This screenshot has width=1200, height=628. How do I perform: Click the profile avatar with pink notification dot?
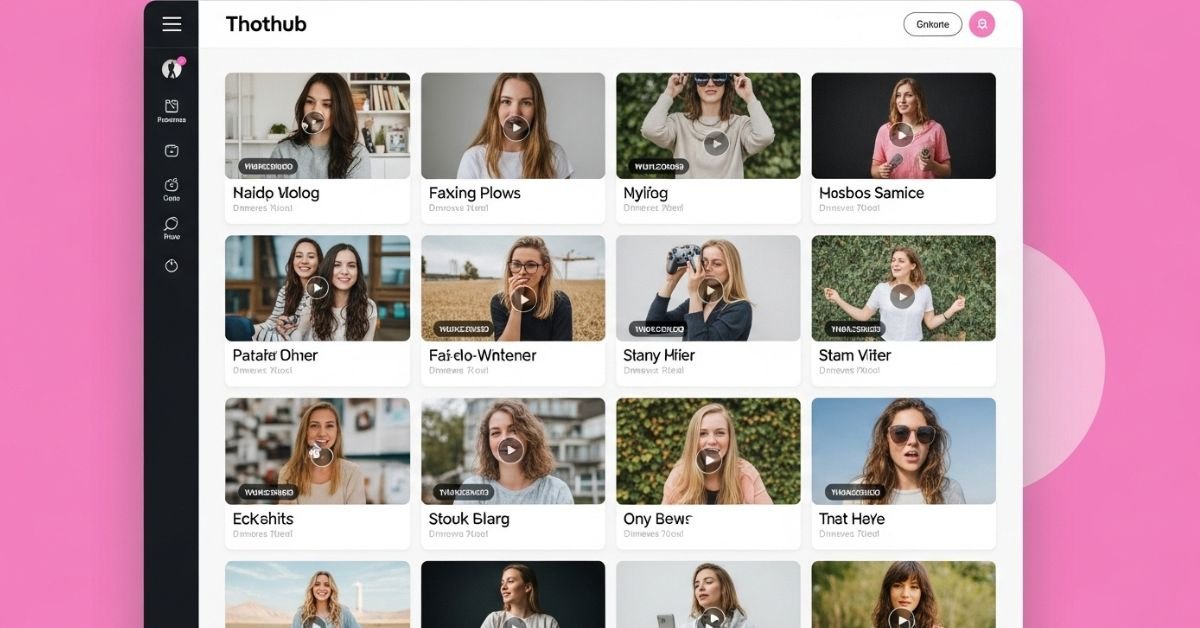pos(171,69)
